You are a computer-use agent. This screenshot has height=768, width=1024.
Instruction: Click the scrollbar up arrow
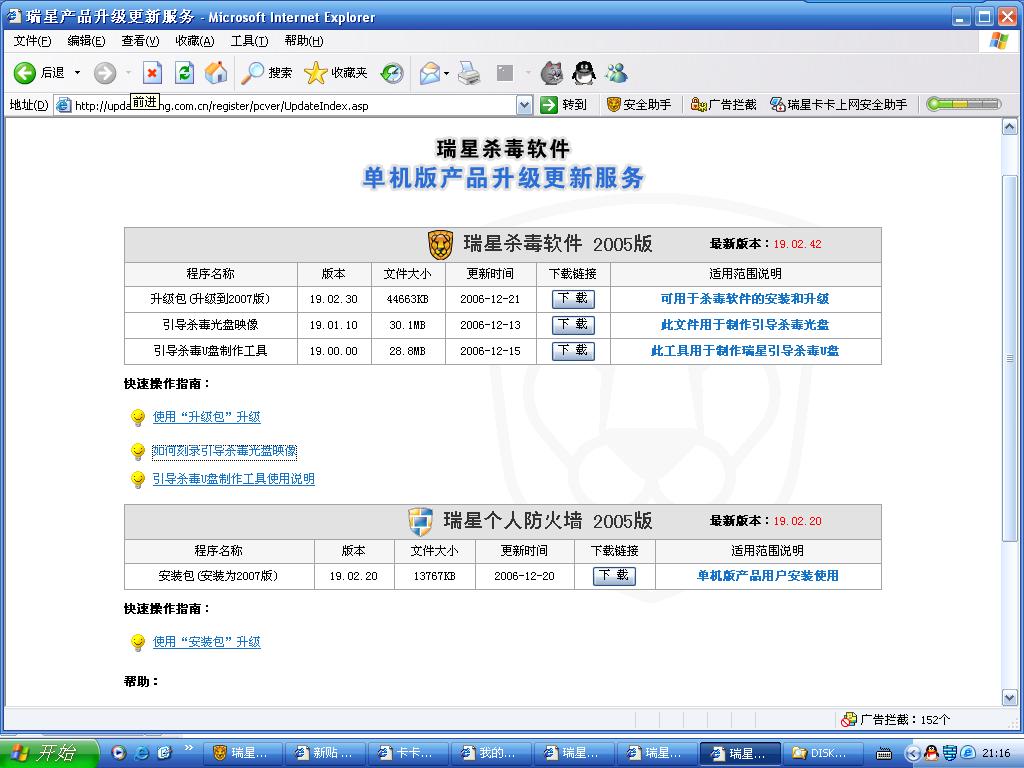pos(1010,126)
